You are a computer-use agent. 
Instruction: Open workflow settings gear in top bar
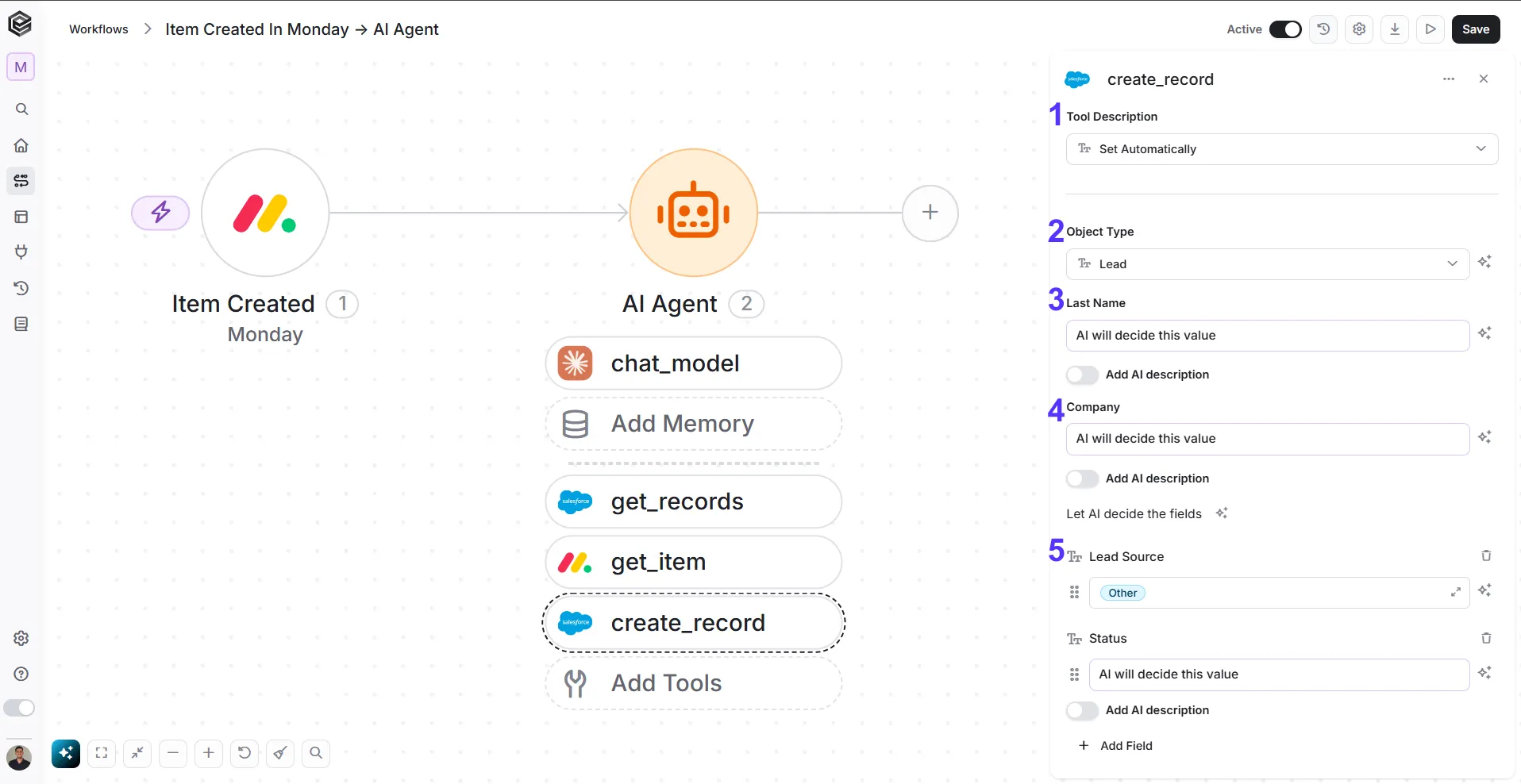point(1359,29)
